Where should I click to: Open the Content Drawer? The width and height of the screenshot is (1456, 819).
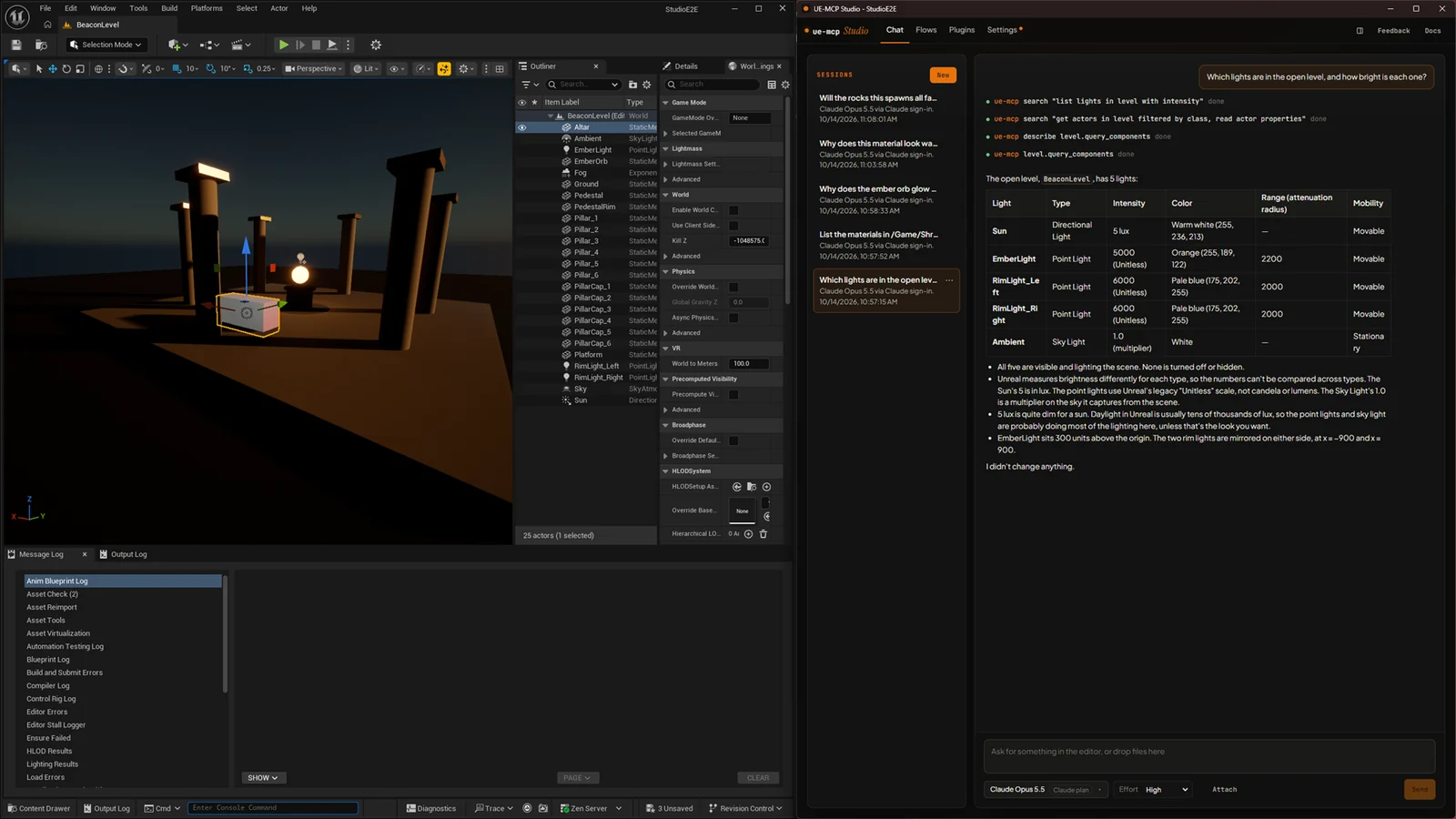coord(39,808)
